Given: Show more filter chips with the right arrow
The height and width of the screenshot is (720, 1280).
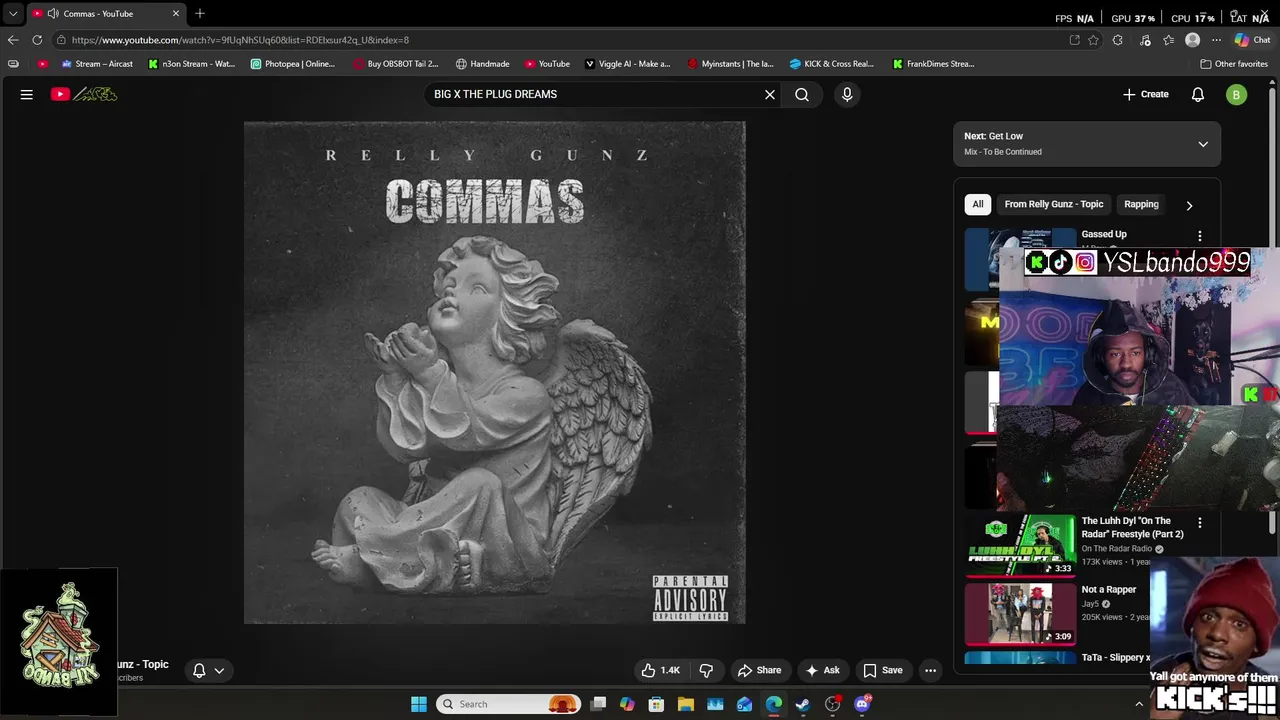Looking at the screenshot, I should [x=1189, y=205].
